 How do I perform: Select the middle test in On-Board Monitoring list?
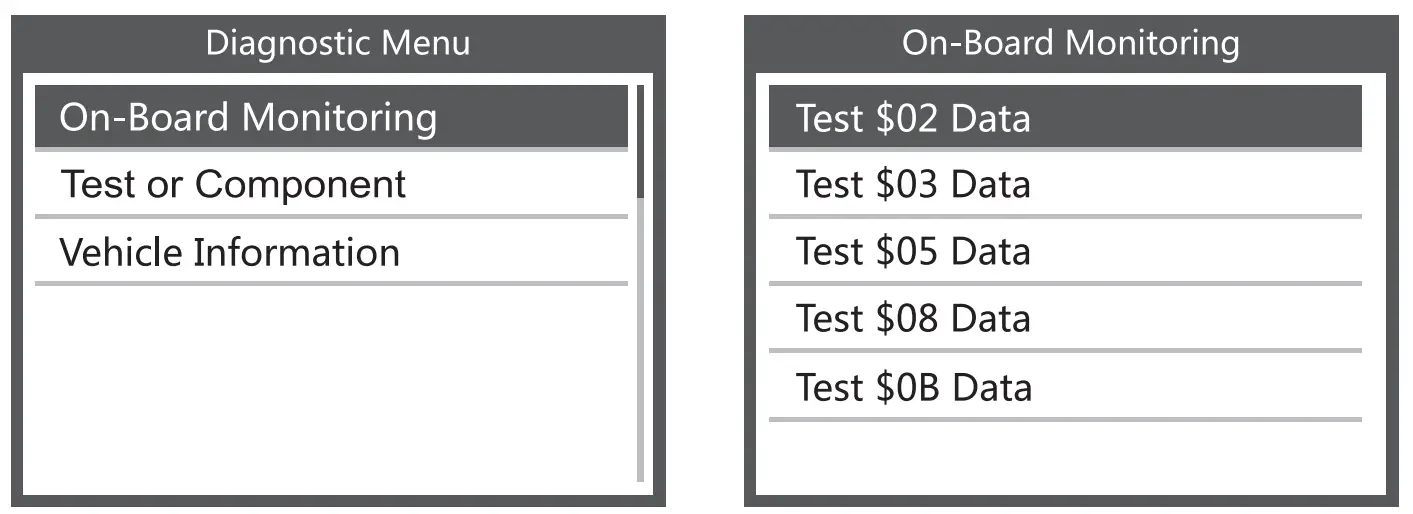pyautogui.click(x=1064, y=252)
